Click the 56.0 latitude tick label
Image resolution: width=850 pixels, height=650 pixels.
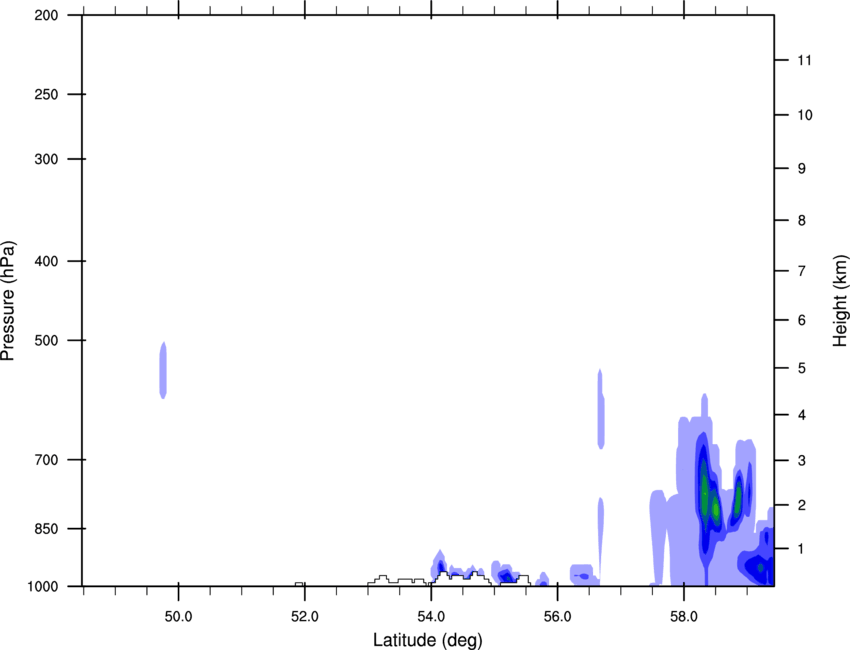tap(557, 616)
